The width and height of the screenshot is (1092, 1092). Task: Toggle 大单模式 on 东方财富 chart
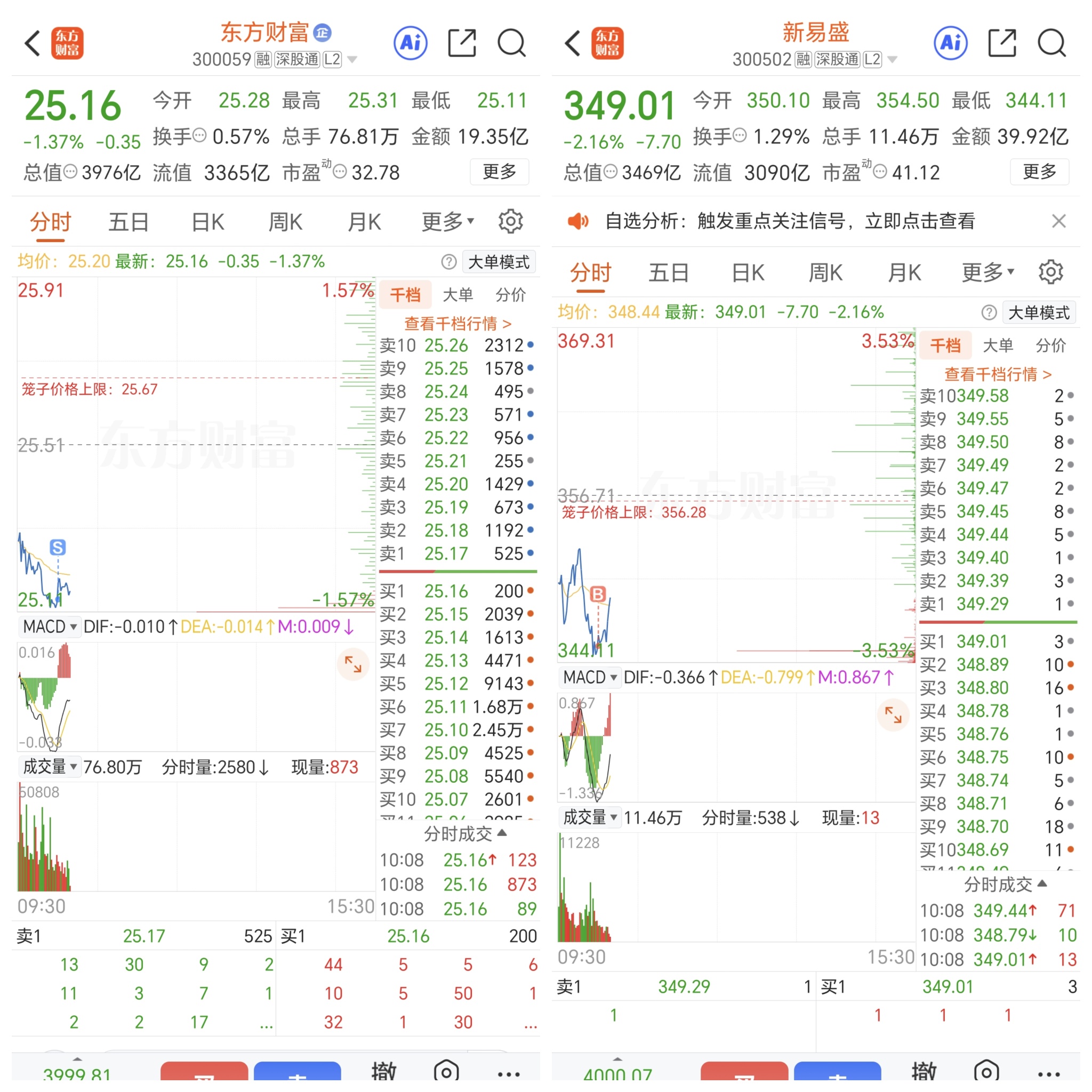tap(499, 262)
